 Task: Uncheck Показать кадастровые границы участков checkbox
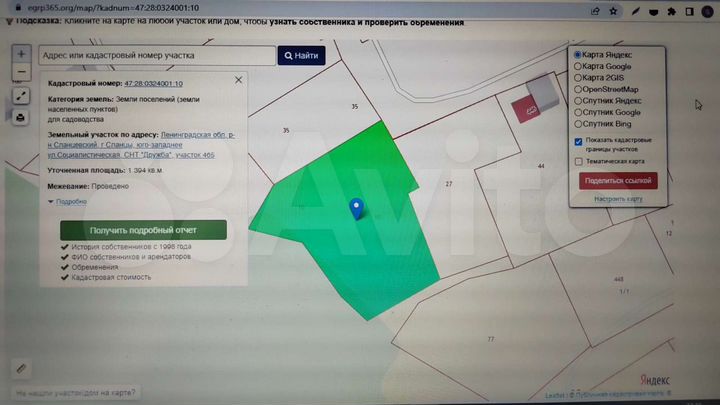(578, 142)
